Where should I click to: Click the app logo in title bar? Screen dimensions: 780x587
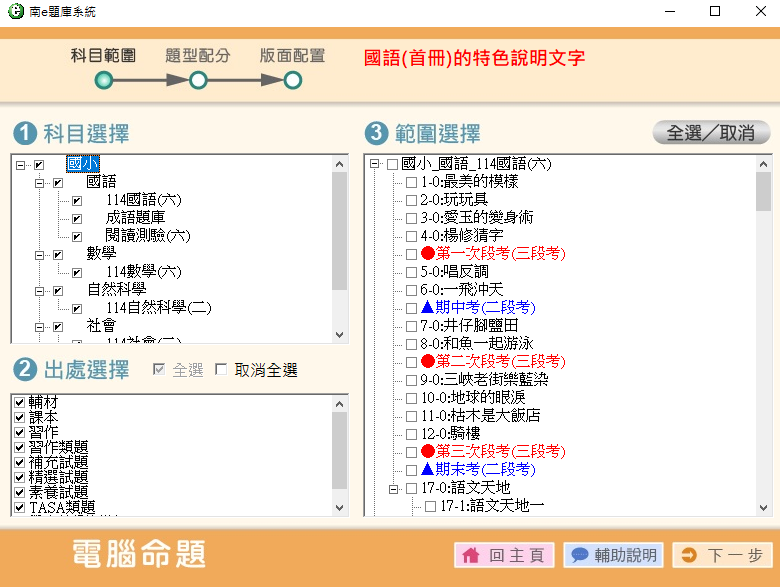click(x=14, y=11)
